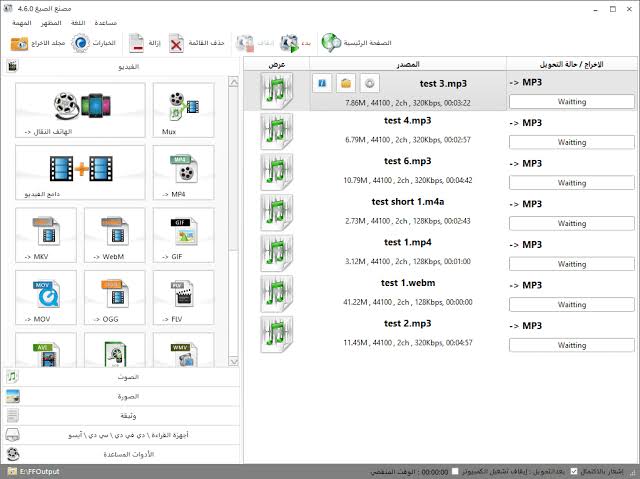Image resolution: width=640 pixels, height=479 pixels.
Task: Click the -> MP3 output label for test 6.mp3
Action: (526, 164)
